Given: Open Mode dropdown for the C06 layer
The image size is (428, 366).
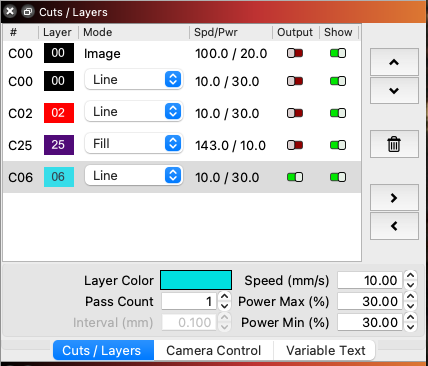Looking at the screenshot, I should click(x=134, y=176).
